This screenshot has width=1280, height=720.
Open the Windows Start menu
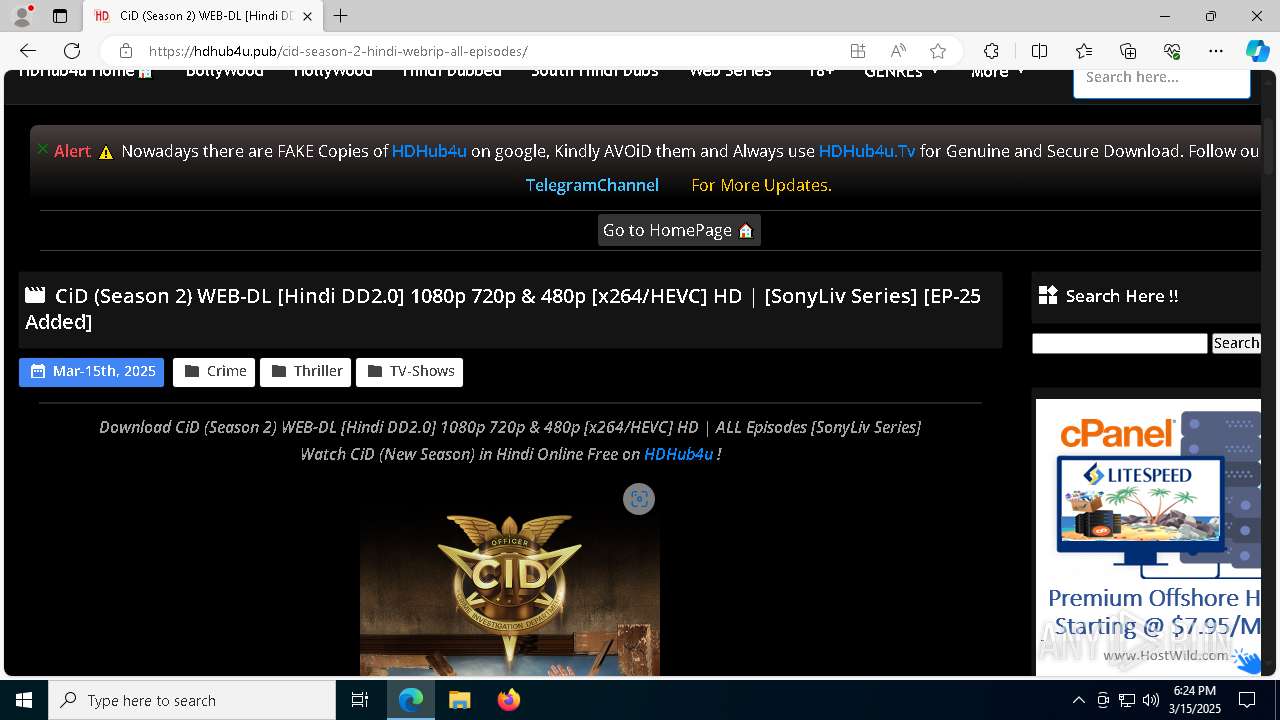tap(24, 700)
